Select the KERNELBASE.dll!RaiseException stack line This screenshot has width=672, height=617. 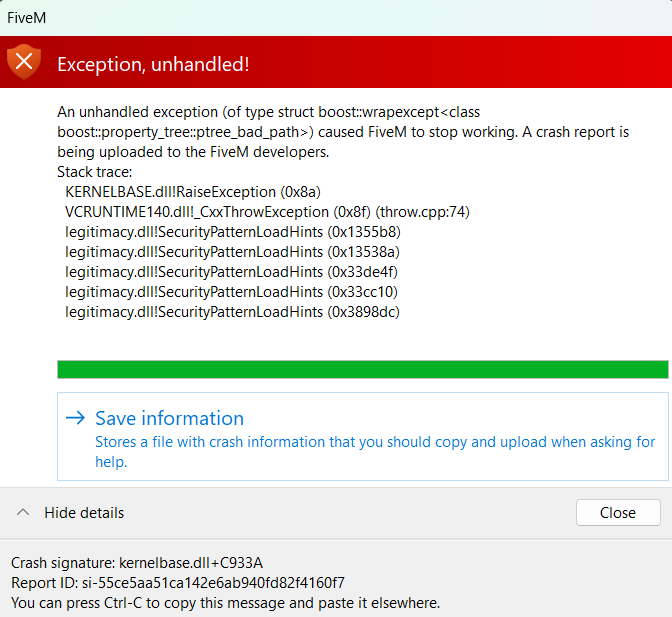(x=193, y=192)
